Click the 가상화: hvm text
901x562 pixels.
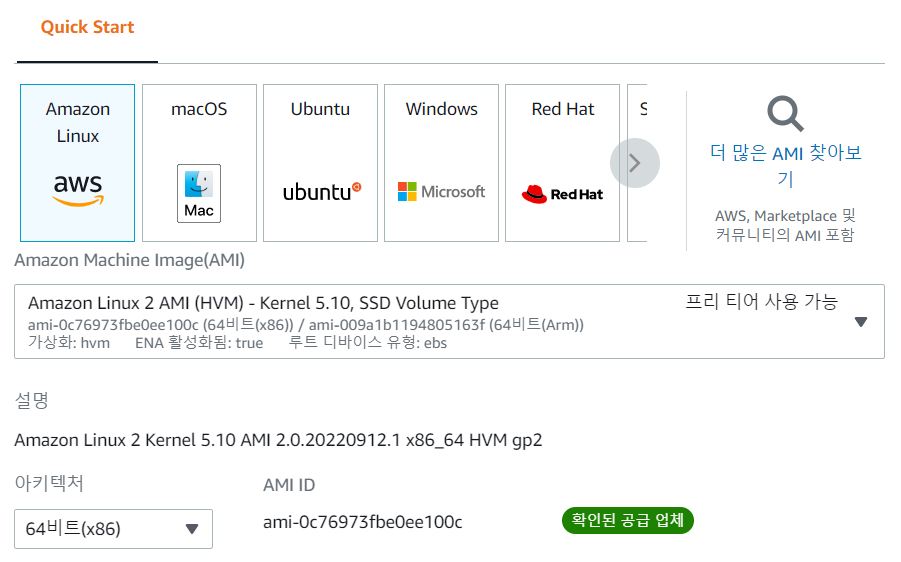pos(69,343)
